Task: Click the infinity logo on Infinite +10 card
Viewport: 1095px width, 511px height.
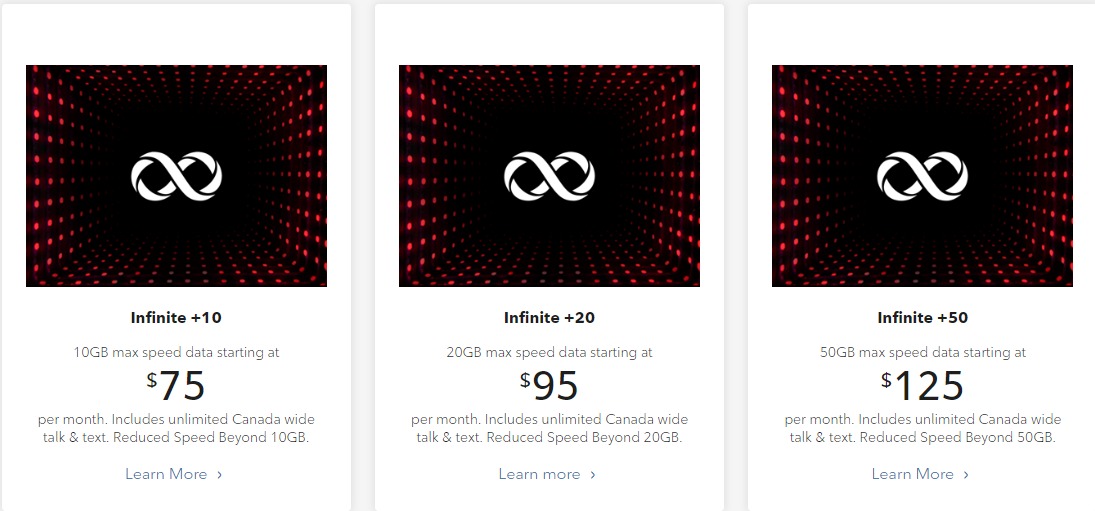Action: [x=177, y=177]
